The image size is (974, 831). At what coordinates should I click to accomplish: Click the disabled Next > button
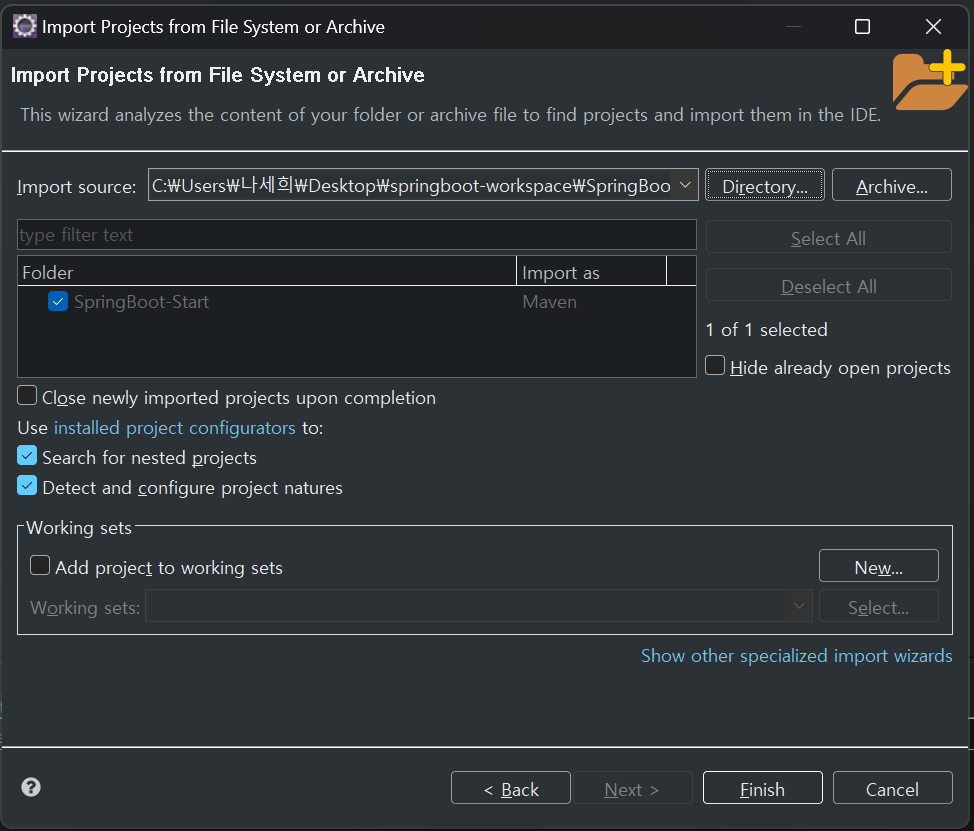[632, 788]
